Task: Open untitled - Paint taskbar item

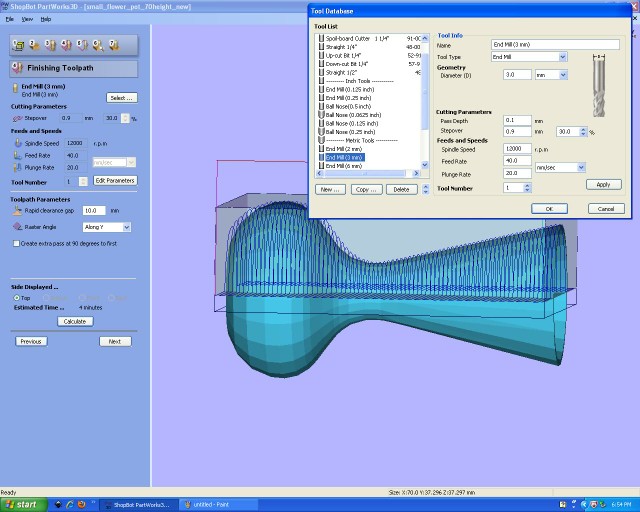Action: click(x=218, y=505)
